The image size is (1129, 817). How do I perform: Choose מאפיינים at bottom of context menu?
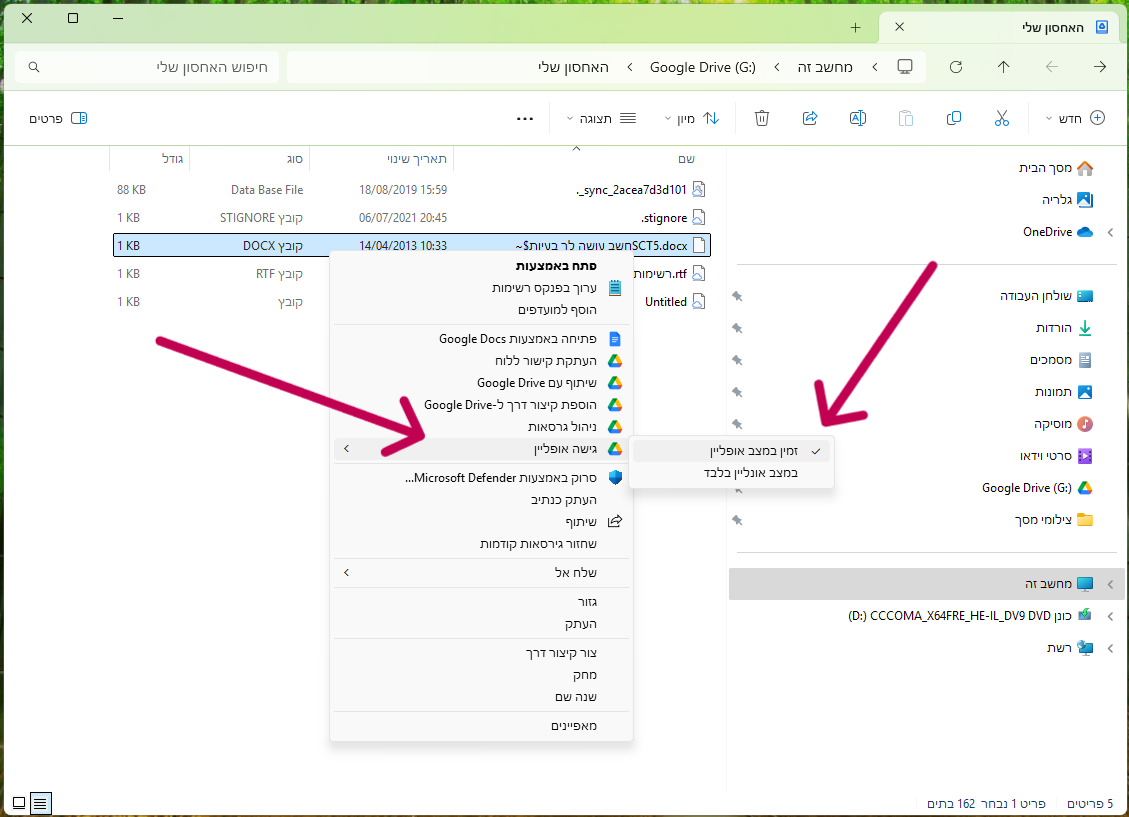[481, 726]
